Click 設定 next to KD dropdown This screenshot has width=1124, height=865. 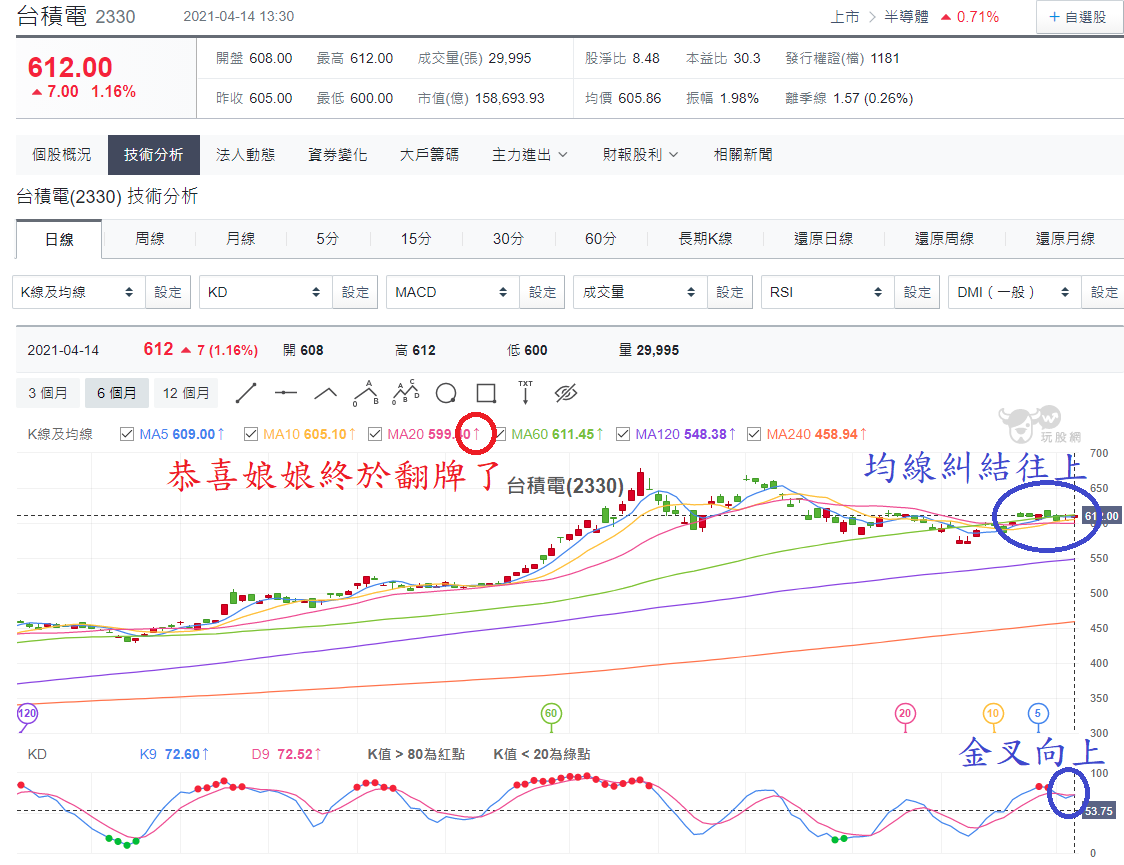coord(355,292)
